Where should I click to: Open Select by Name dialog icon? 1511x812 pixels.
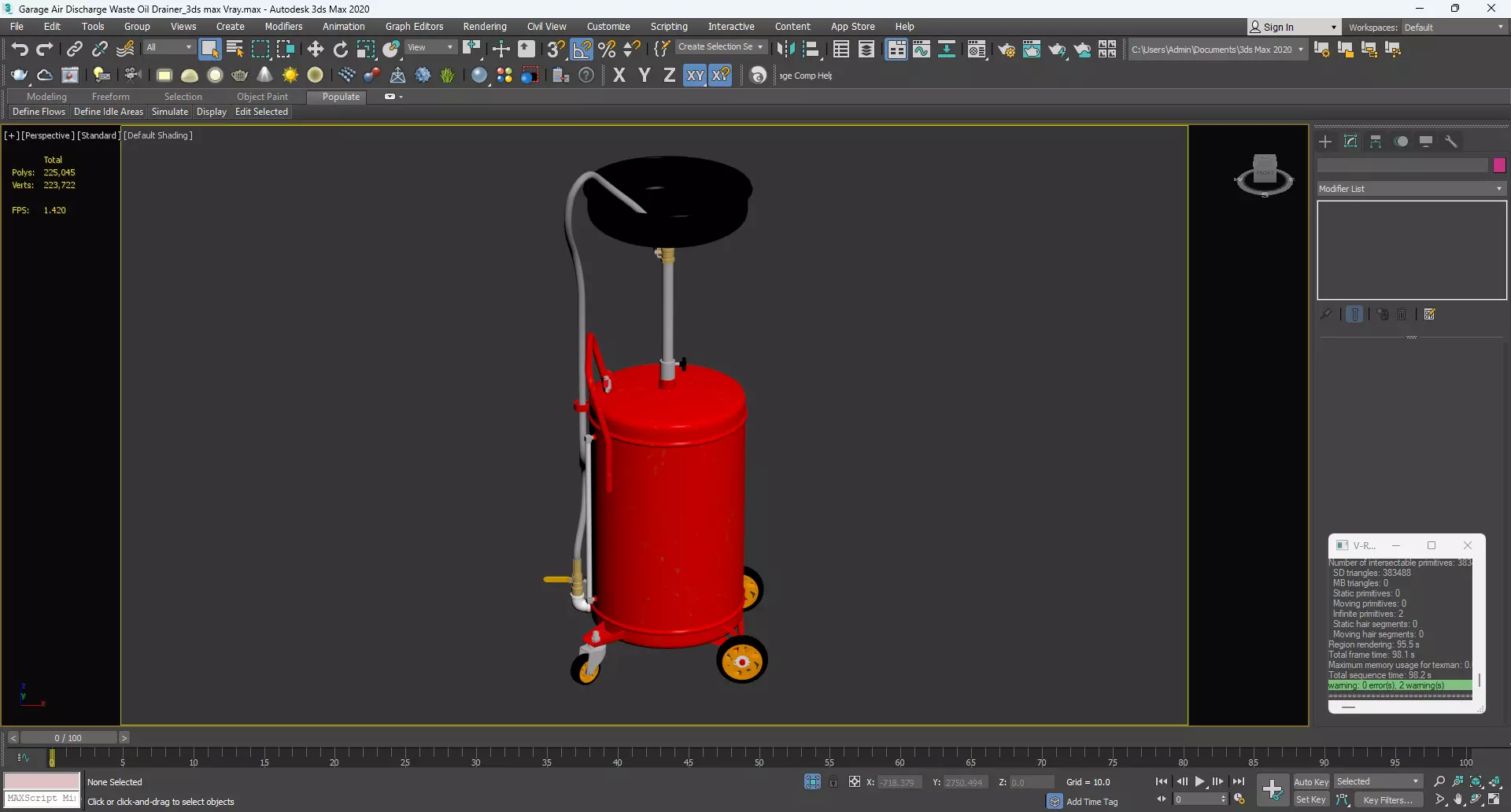[235, 50]
